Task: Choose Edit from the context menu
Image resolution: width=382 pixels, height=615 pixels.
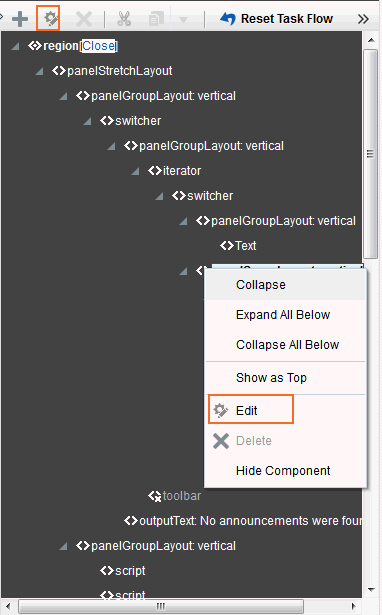Action: click(246, 410)
